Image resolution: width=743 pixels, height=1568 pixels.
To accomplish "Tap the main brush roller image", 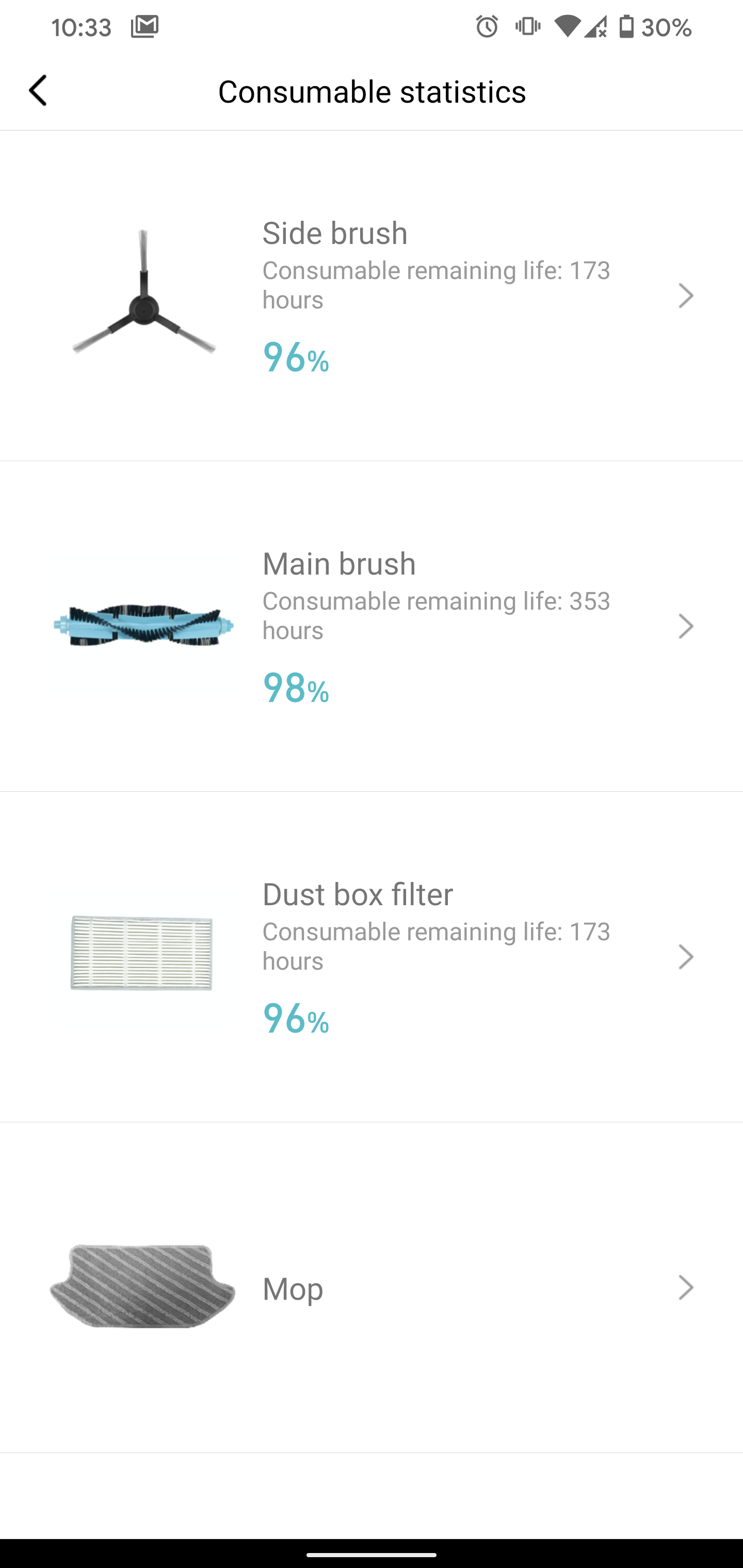I will [143, 626].
